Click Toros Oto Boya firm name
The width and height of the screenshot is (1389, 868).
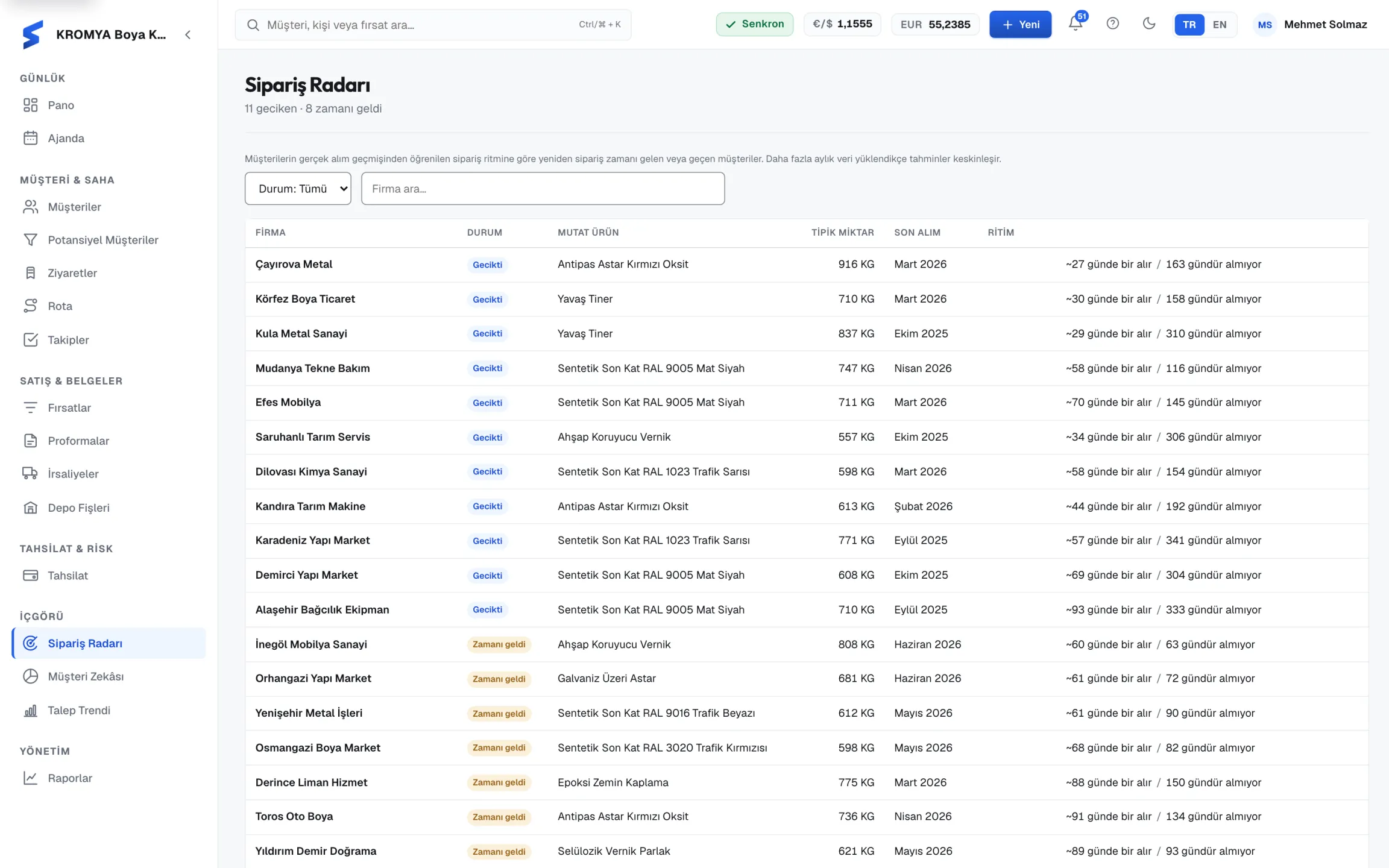tap(294, 817)
